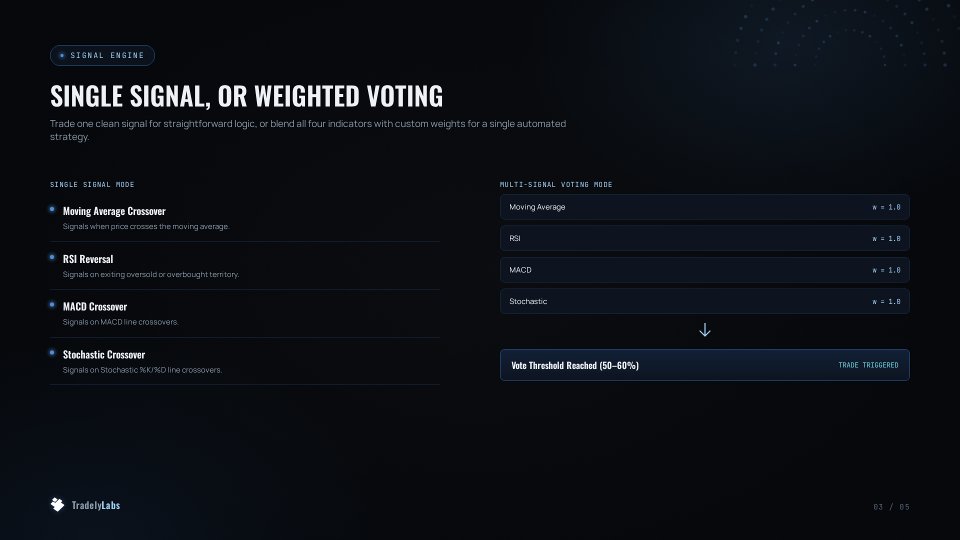Select the Moving Average voting row
960x540 pixels.
[x=705, y=207]
